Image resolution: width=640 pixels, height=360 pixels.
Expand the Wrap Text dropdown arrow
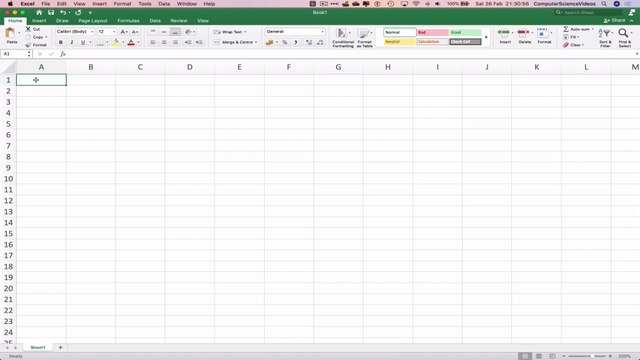tap(245, 32)
